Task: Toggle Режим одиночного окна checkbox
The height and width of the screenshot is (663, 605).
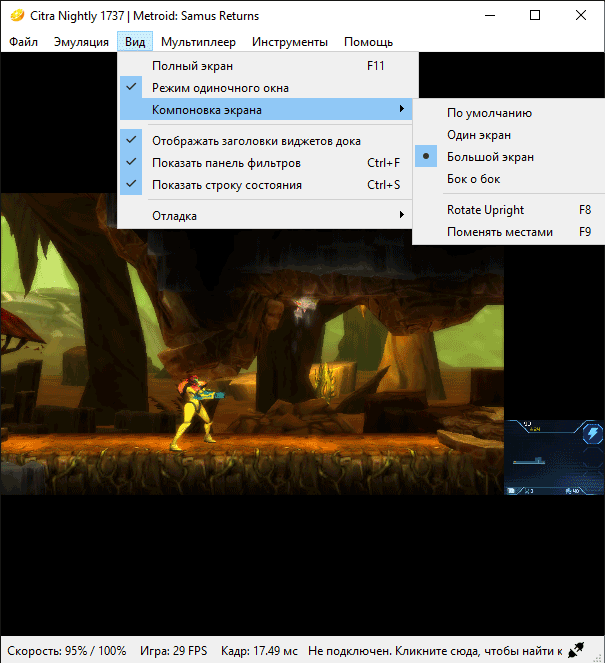Action: 266,88
